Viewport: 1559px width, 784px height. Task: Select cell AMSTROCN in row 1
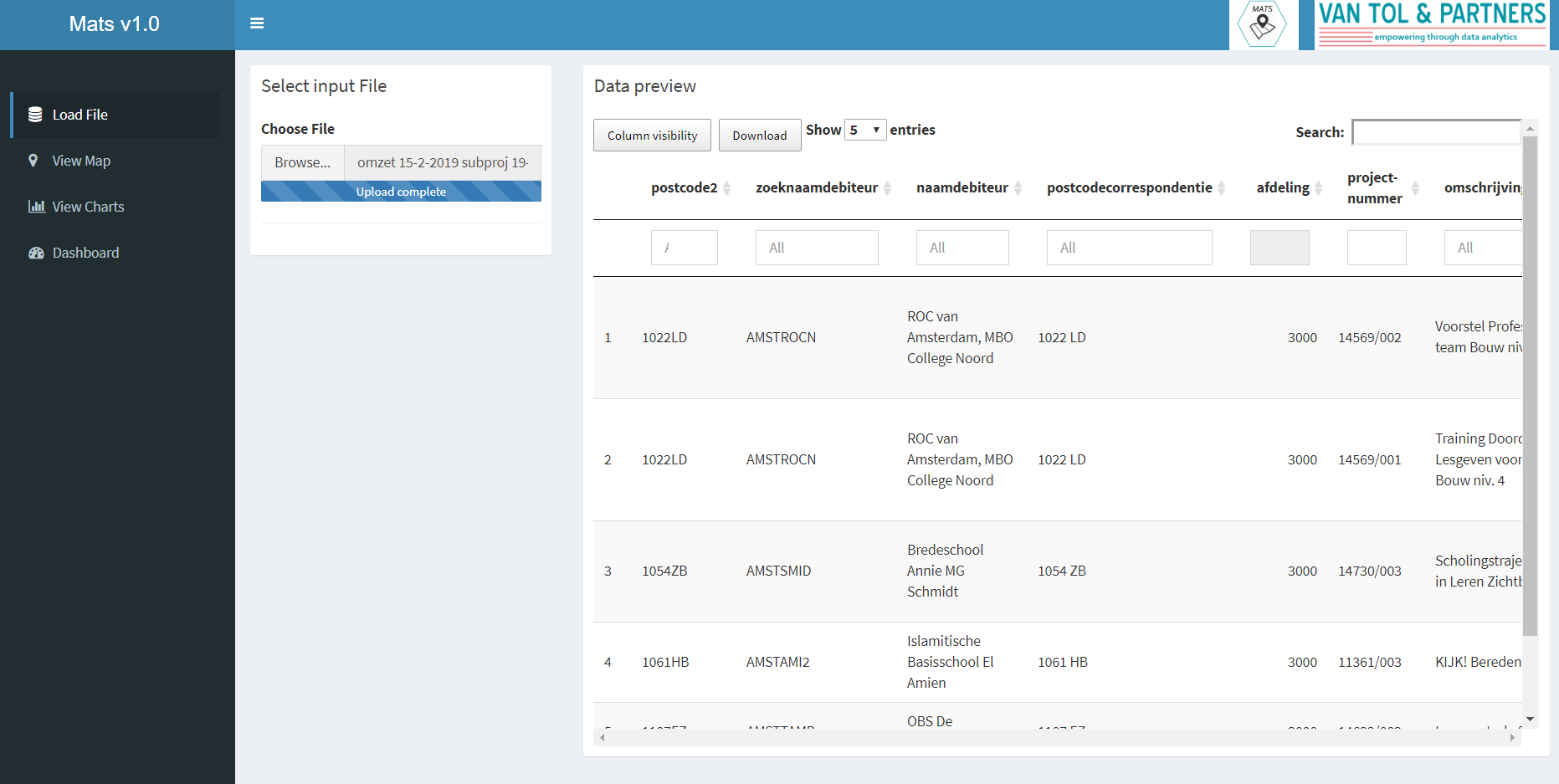781,337
